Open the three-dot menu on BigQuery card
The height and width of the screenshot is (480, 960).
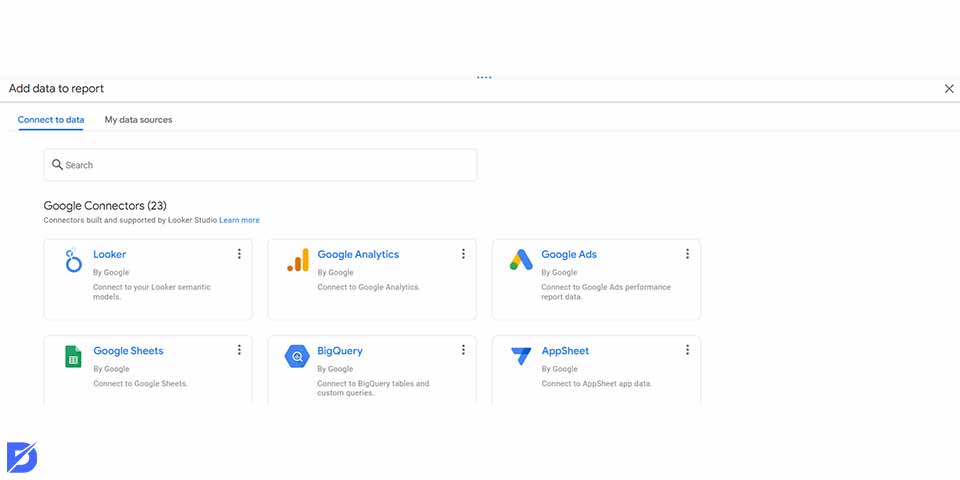coord(463,350)
